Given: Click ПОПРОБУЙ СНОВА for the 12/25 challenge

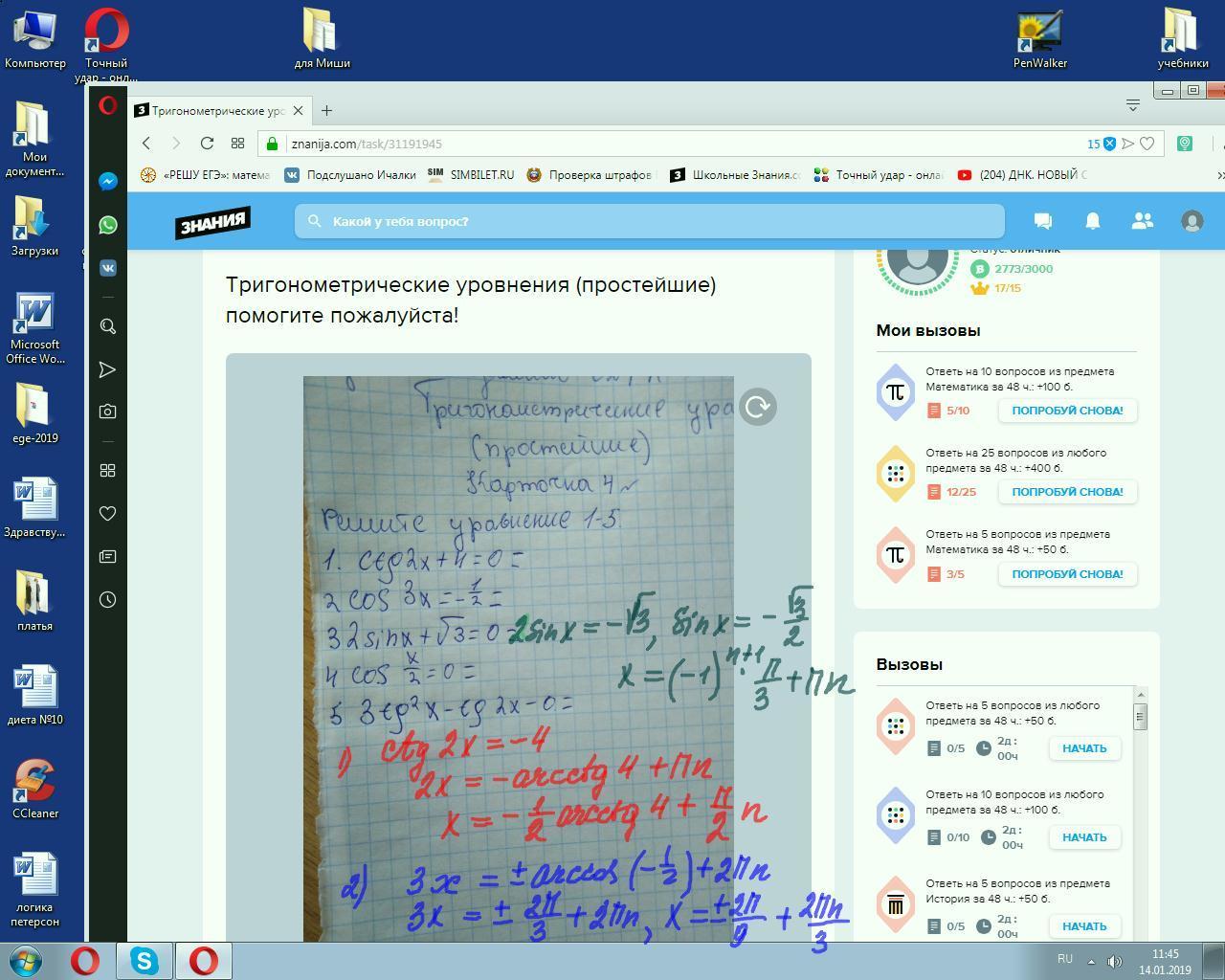Looking at the screenshot, I should 1067,492.
